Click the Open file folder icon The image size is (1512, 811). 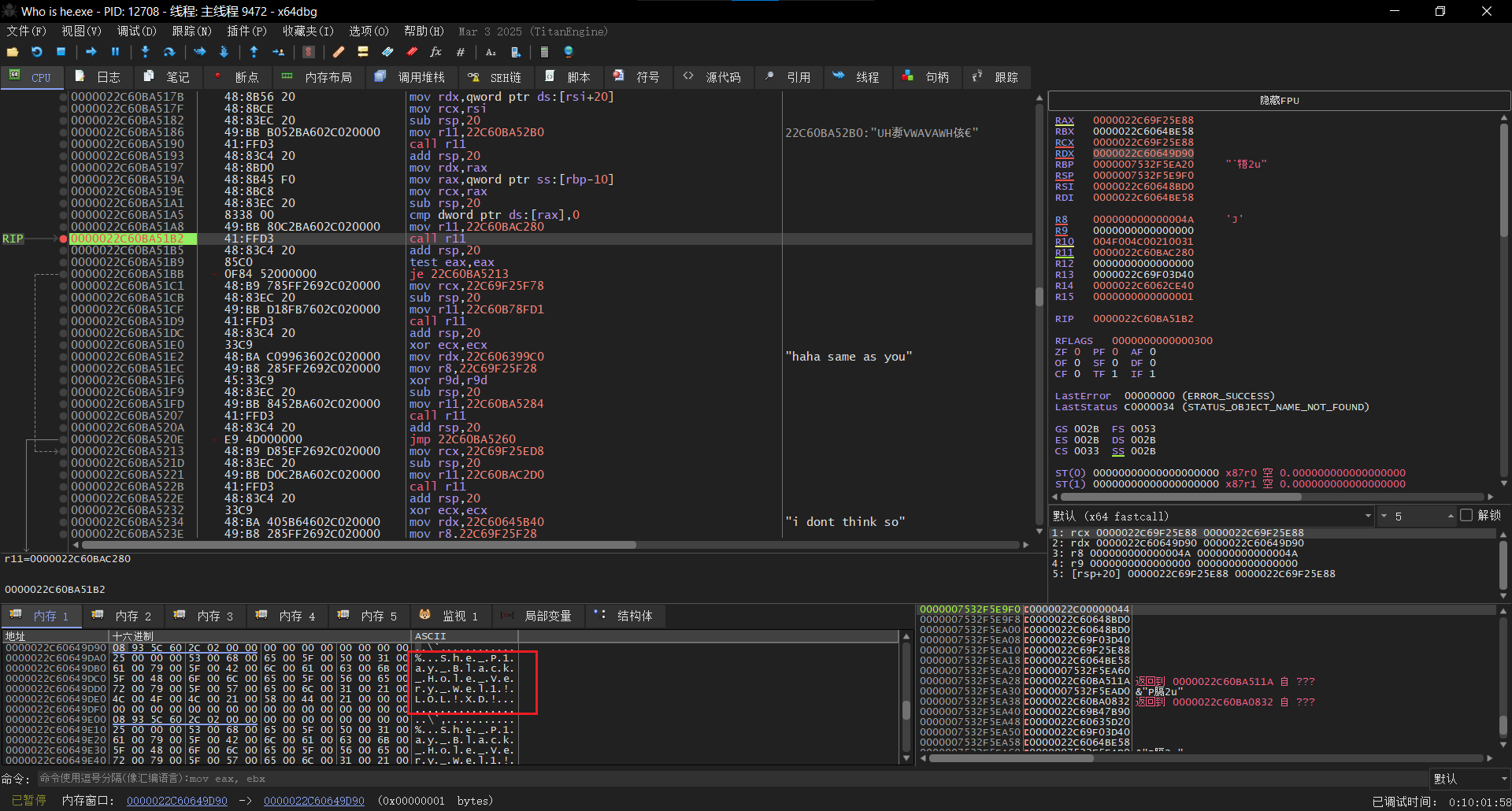pos(12,52)
